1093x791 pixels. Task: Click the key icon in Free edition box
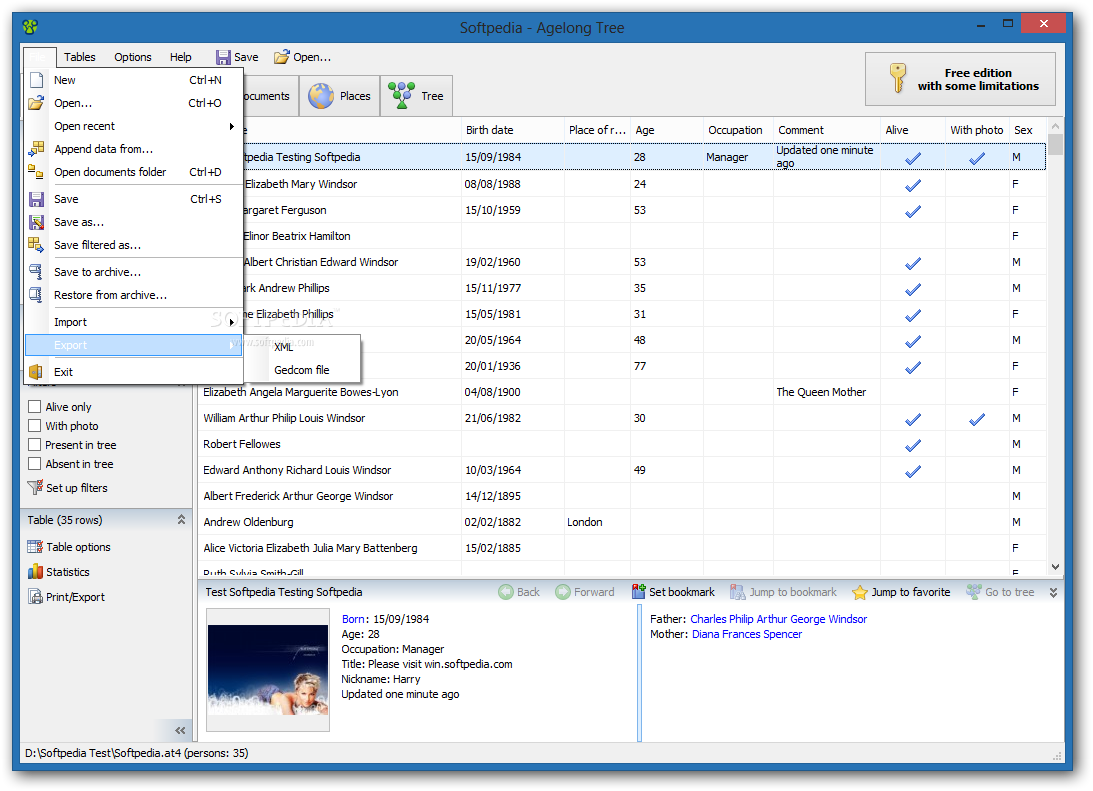(898, 78)
